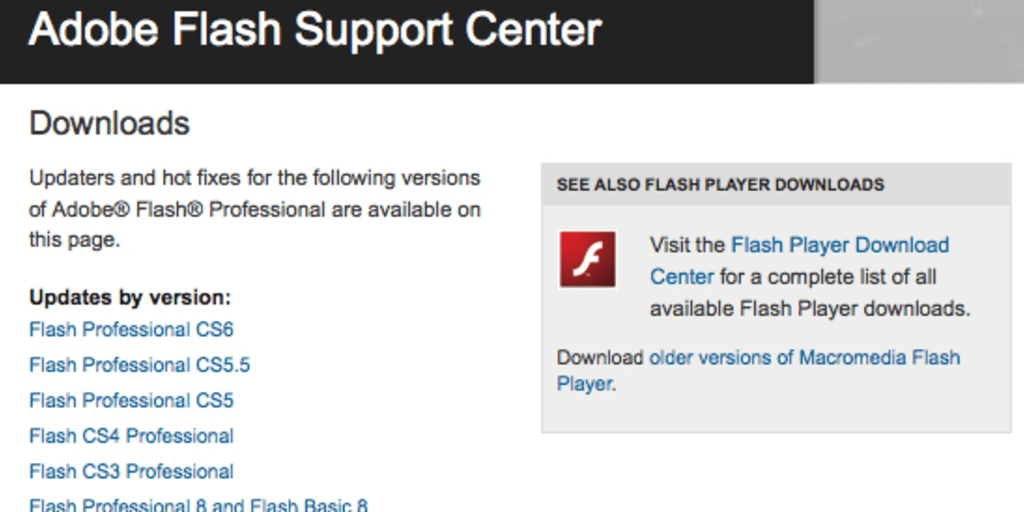Click the gray banner image beside the title
The width and height of the screenshot is (1024, 512).
click(x=918, y=41)
